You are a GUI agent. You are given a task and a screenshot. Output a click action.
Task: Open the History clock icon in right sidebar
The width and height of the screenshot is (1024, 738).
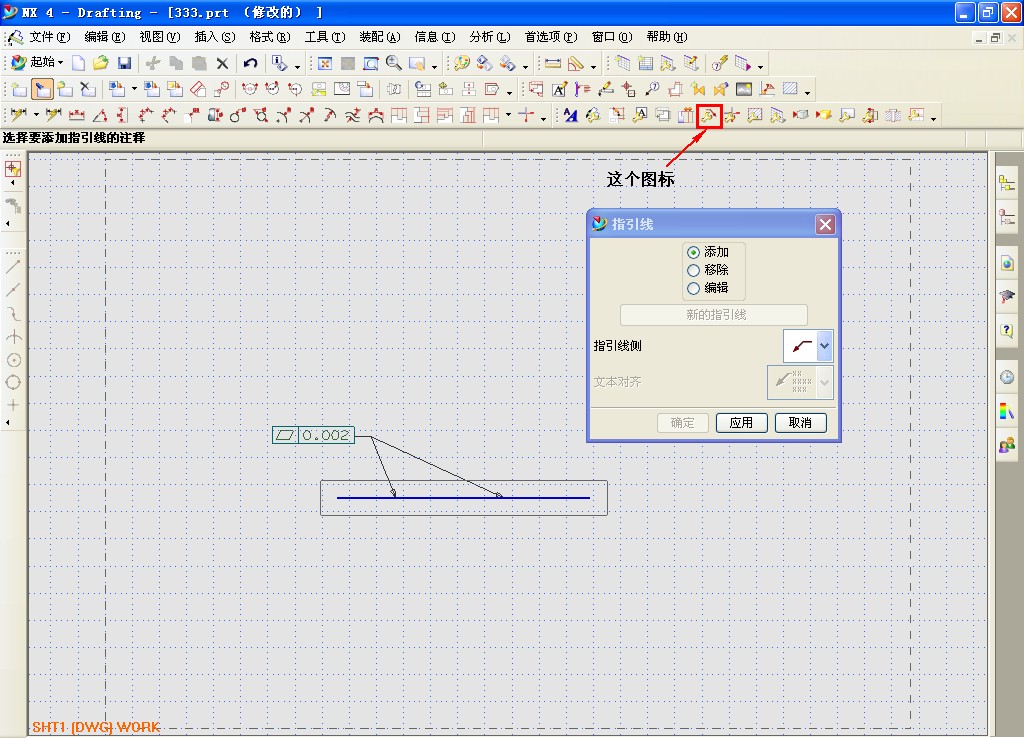[1007, 377]
